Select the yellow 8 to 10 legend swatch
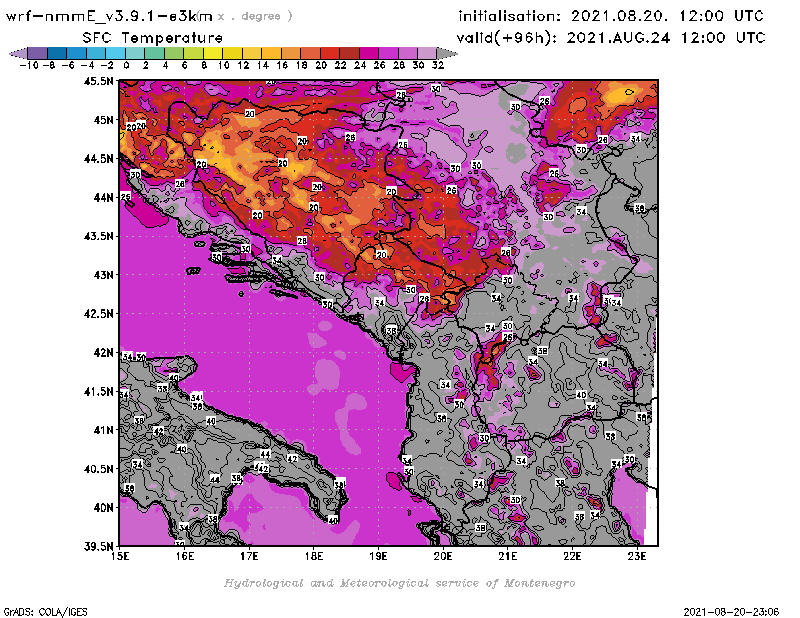The image size is (800, 618). (x=213, y=53)
